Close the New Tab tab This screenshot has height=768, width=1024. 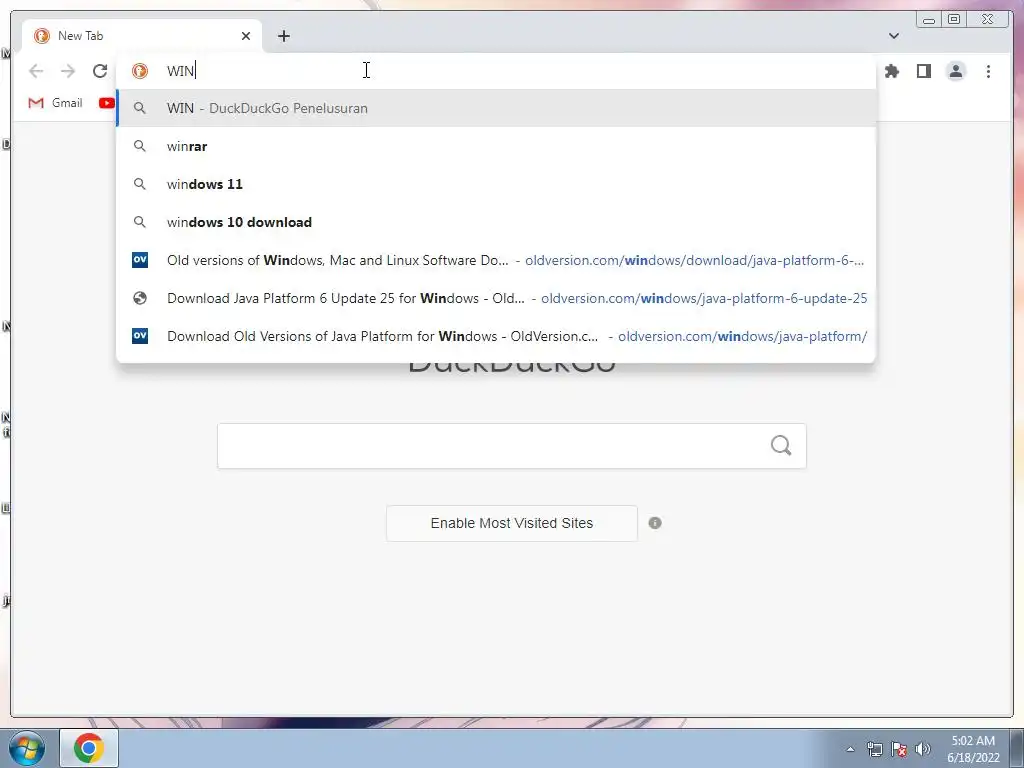pyautogui.click(x=246, y=36)
